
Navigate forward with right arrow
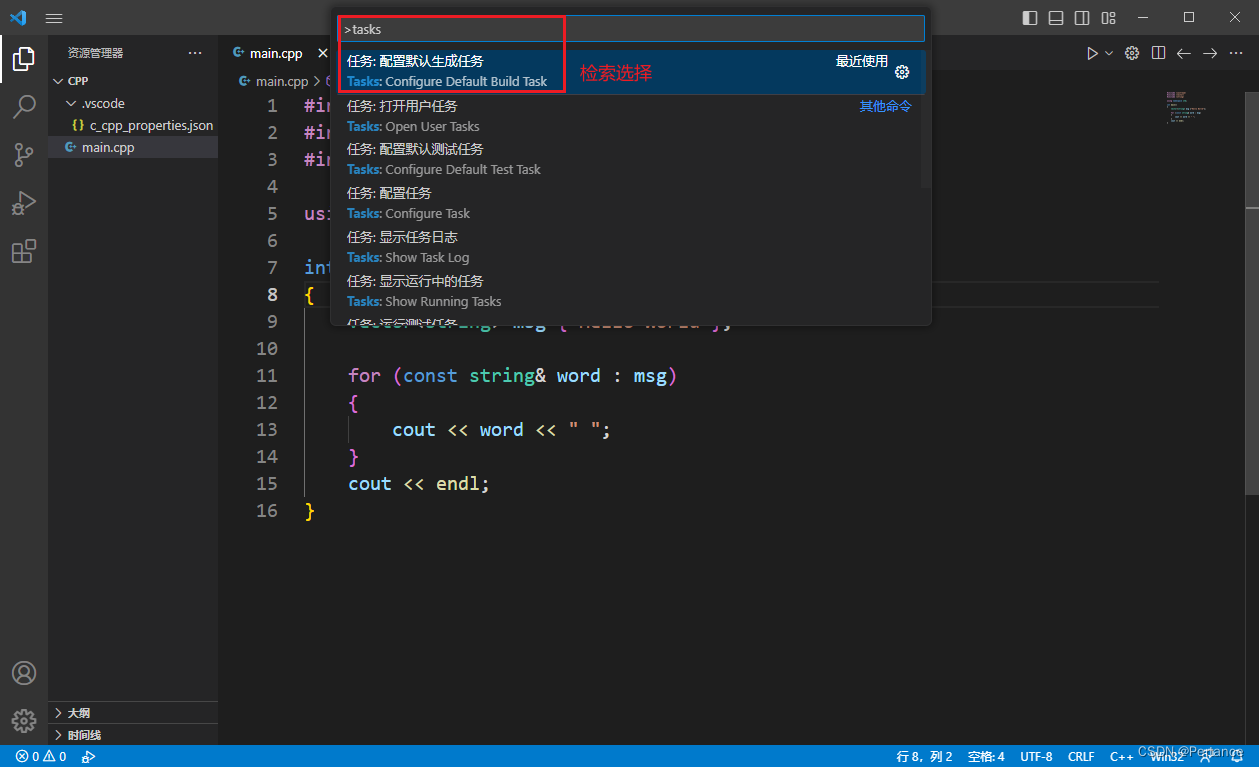tap(1210, 53)
